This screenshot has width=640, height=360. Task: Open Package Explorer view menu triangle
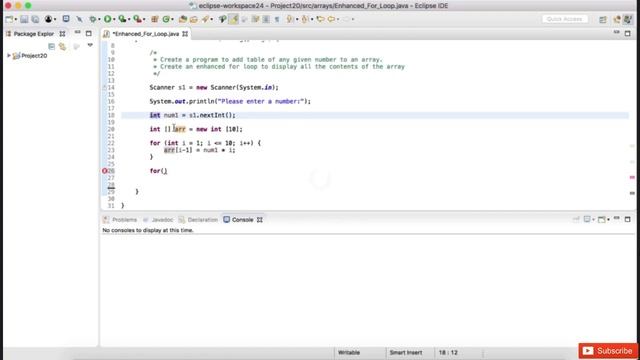(90, 45)
